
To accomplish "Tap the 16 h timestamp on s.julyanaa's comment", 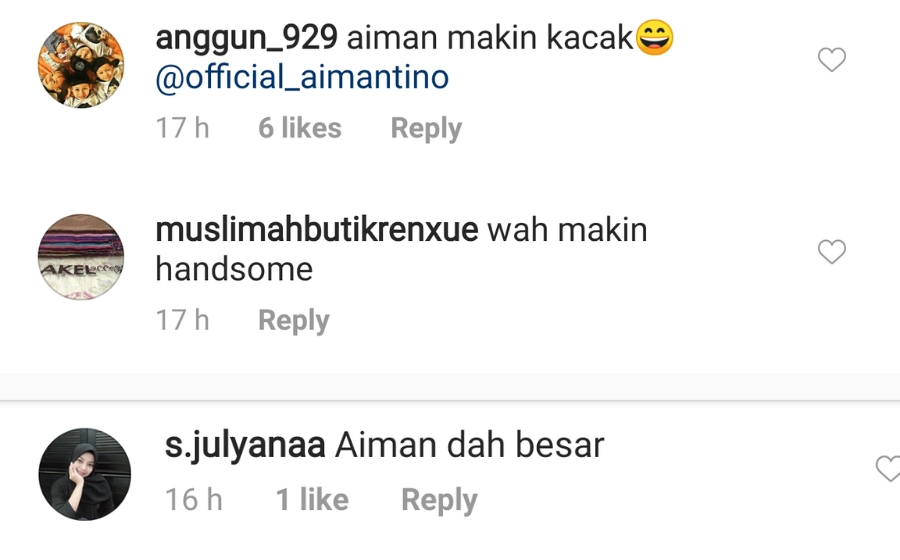I will pos(193,499).
